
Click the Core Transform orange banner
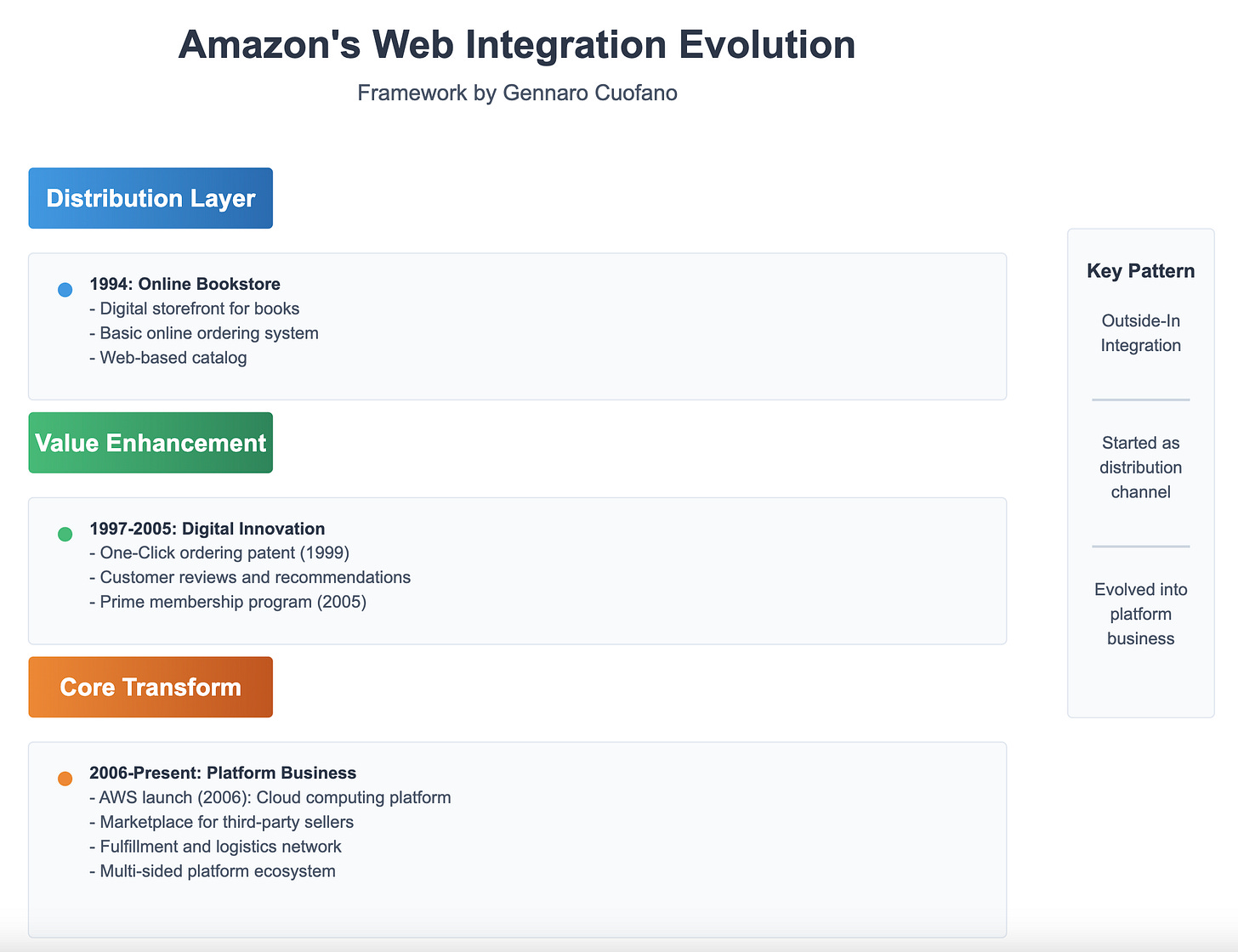pyautogui.click(x=150, y=687)
